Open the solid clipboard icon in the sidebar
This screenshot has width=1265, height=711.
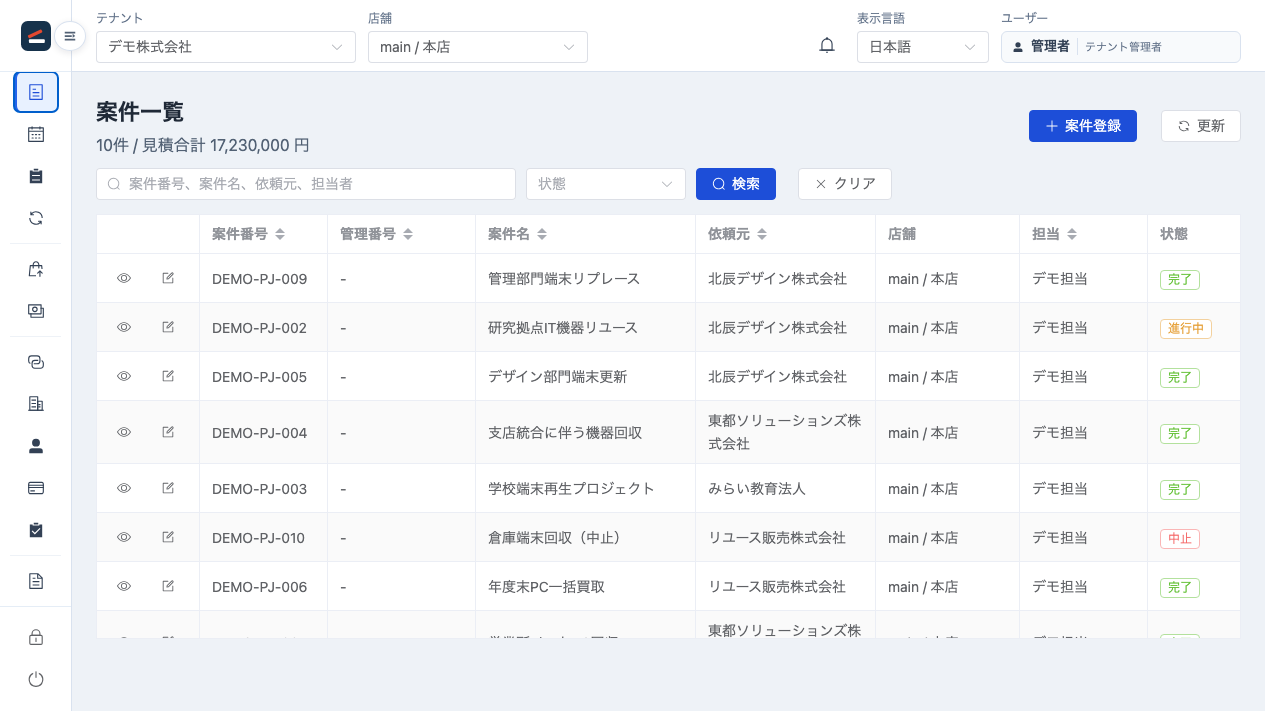pyautogui.click(x=36, y=176)
